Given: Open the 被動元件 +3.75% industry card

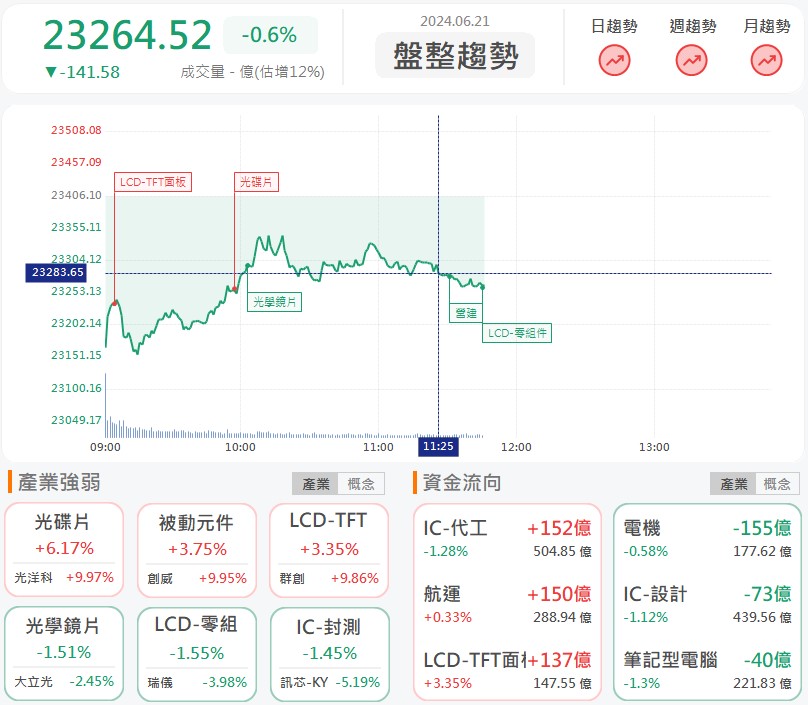Looking at the screenshot, I should tap(197, 550).
